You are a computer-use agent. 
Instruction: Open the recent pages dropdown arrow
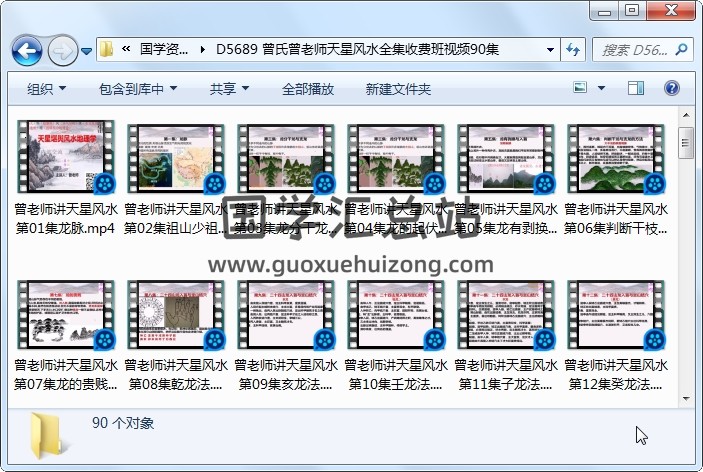87,50
